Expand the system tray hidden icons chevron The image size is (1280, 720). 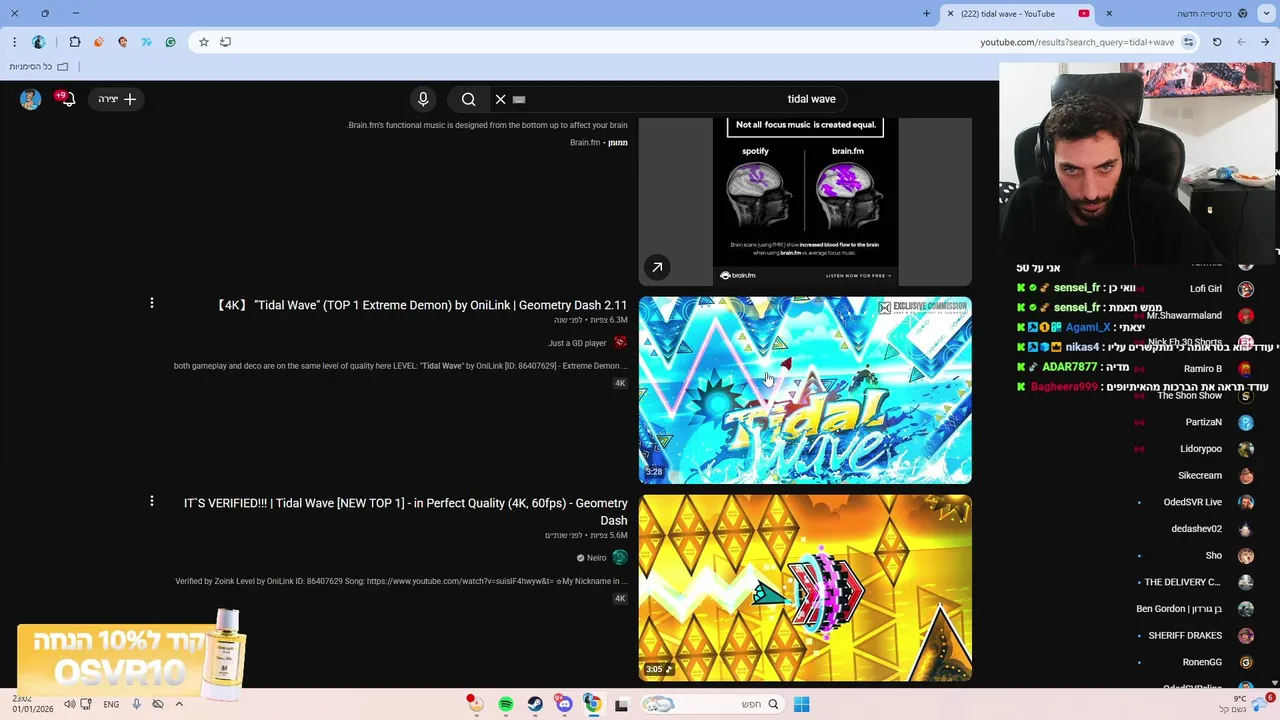179,704
